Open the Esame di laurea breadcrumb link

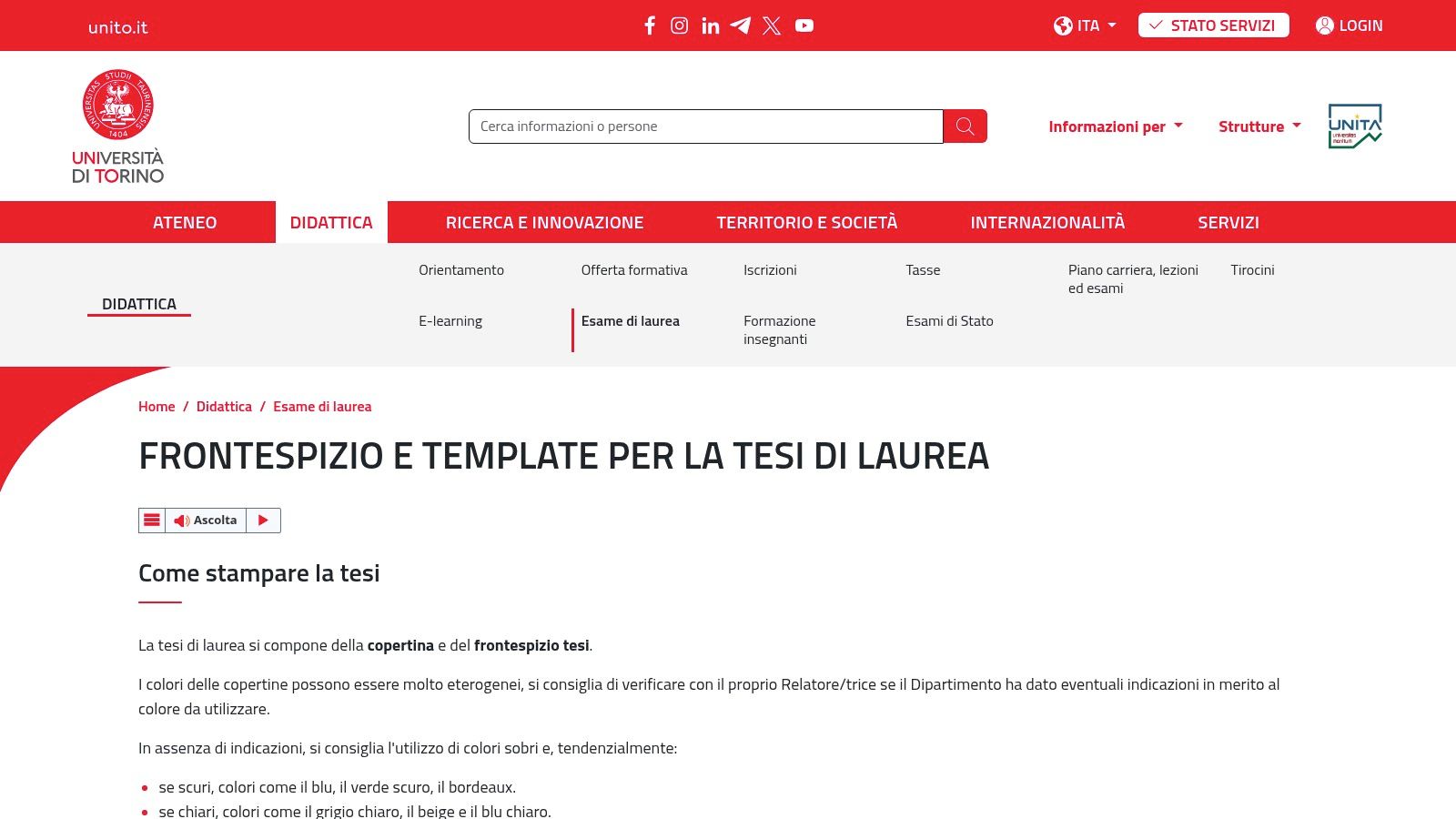coord(322,406)
